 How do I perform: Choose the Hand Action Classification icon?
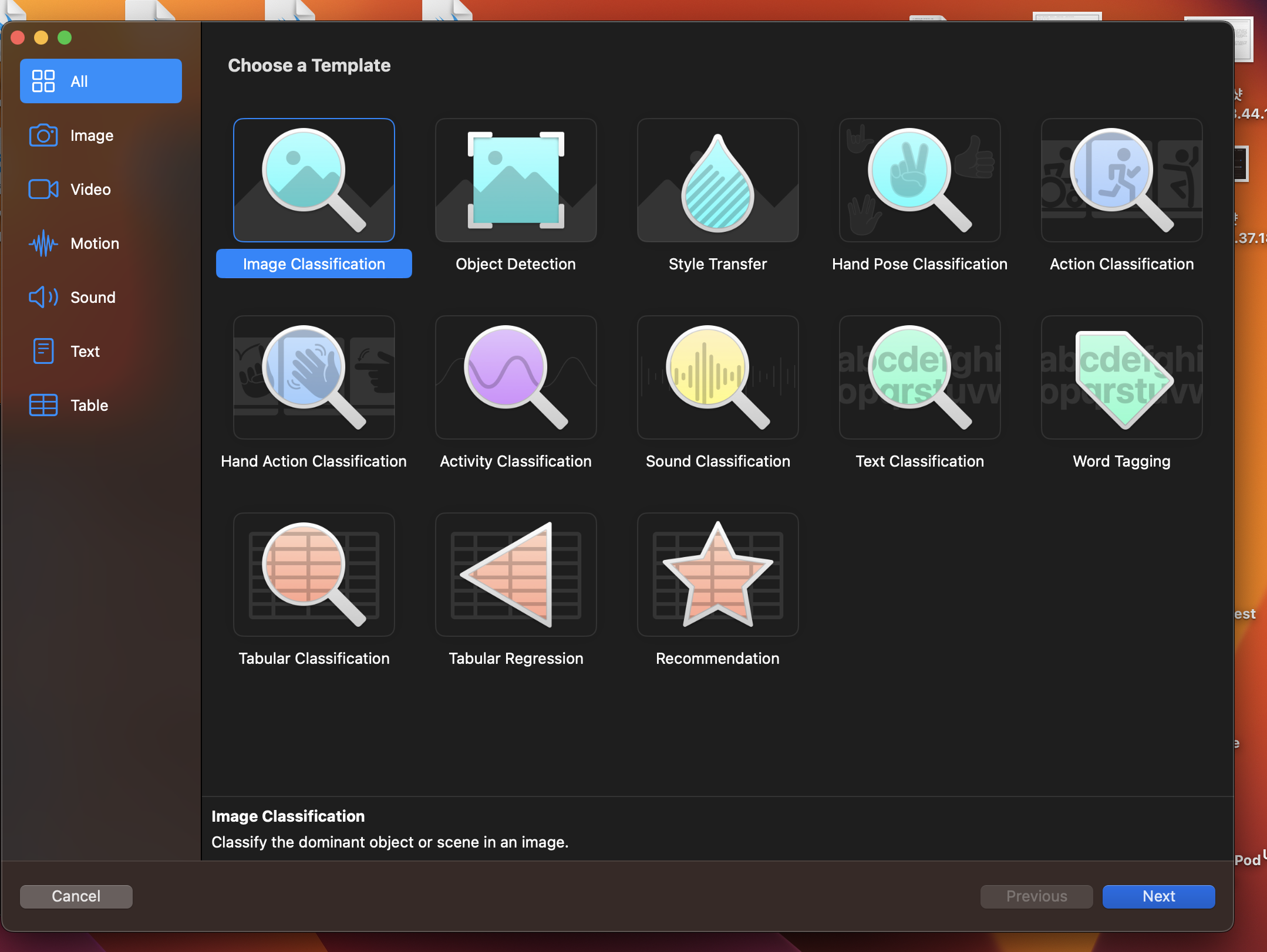pos(314,377)
